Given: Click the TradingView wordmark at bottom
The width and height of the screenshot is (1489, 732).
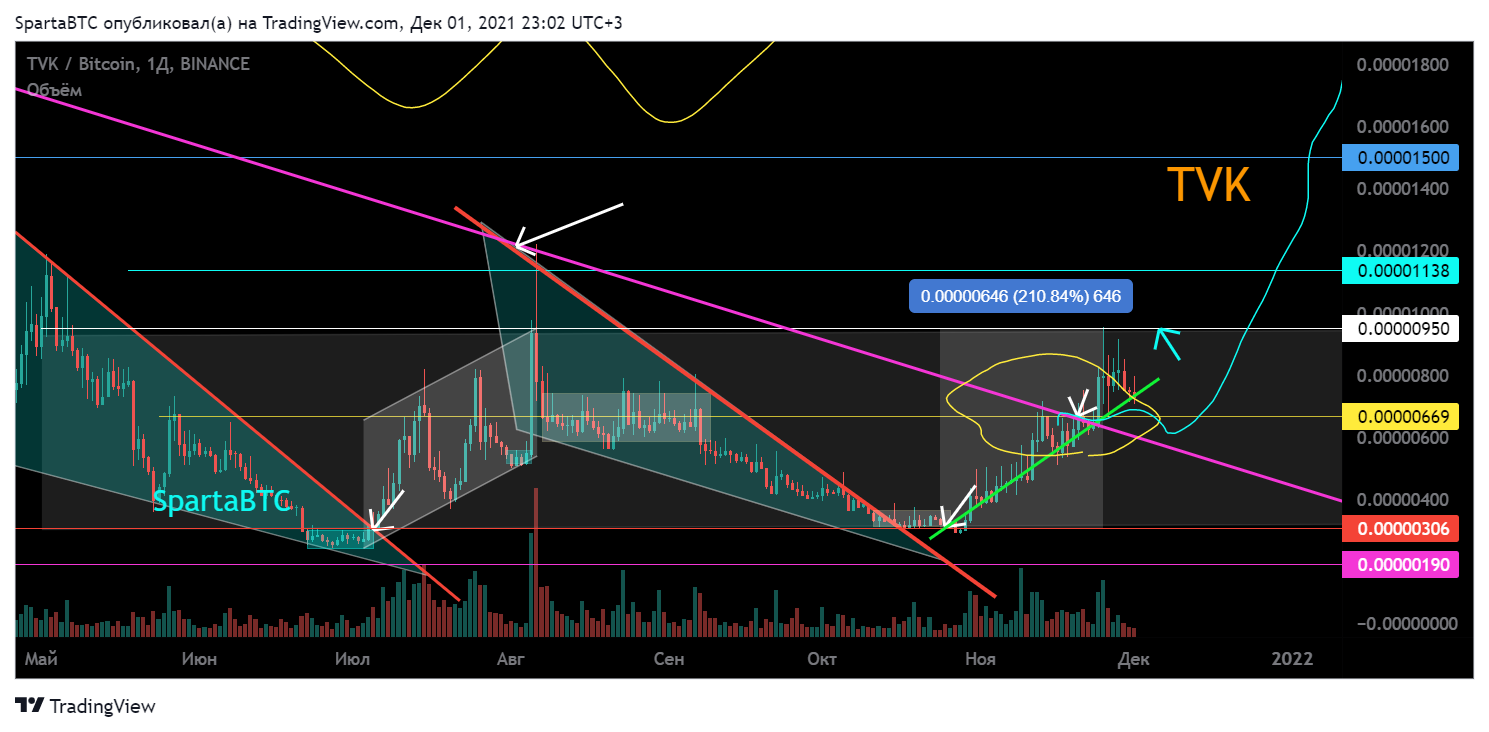Looking at the screenshot, I should coord(103,706).
